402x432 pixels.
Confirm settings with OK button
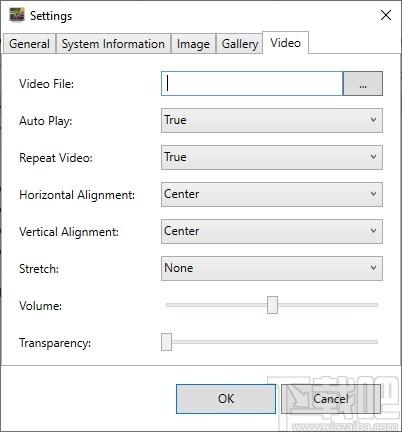[x=226, y=399]
